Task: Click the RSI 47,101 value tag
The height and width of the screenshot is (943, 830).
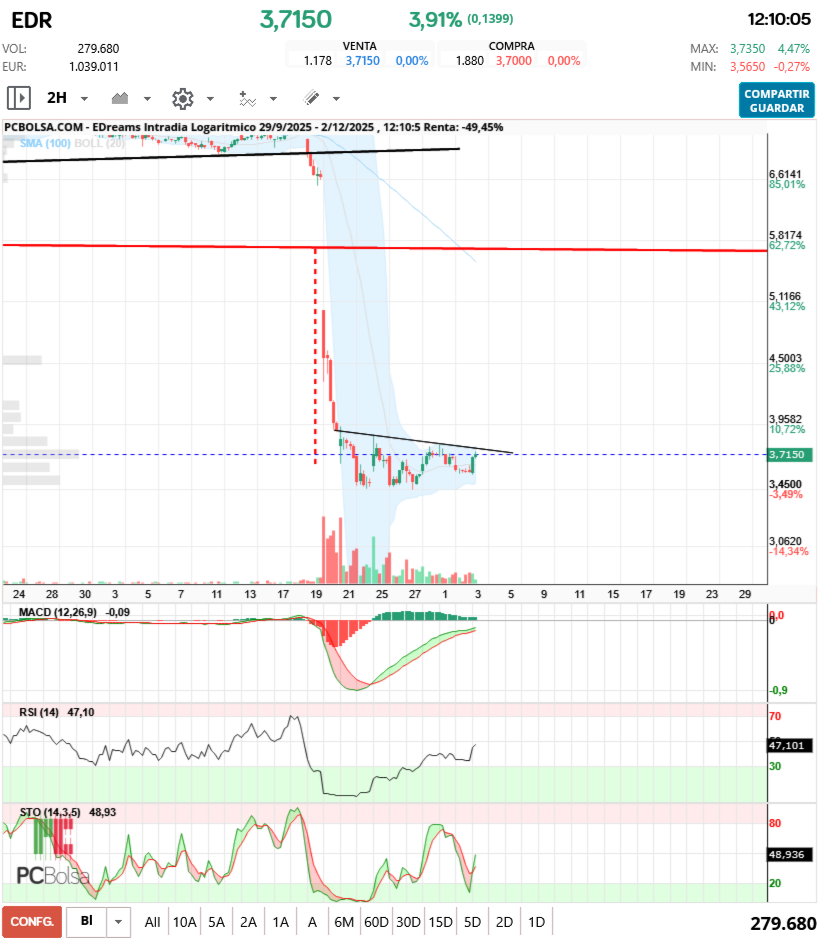Action: [x=789, y=745]
